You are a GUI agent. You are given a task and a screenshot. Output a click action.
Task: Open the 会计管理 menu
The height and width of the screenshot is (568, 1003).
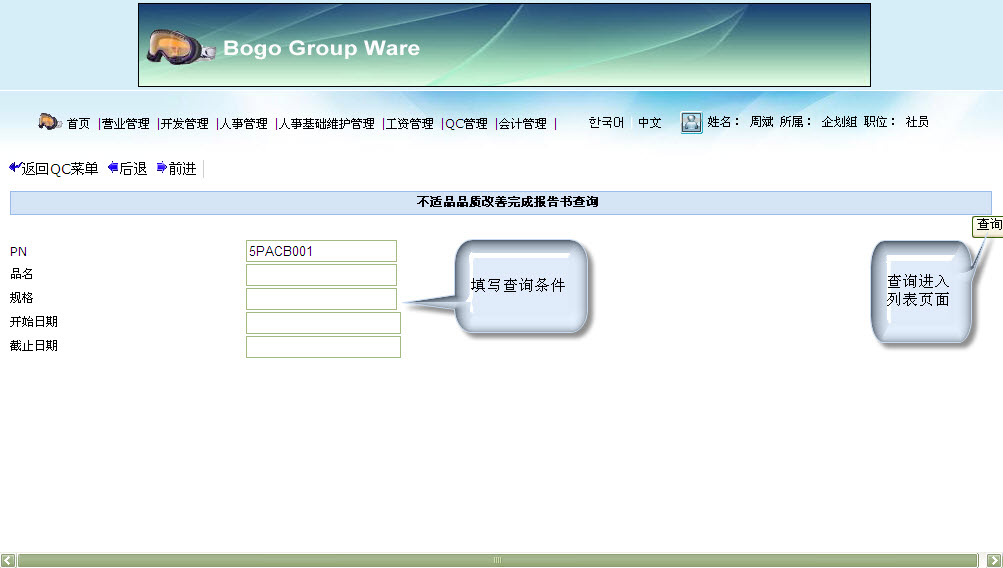522,124
